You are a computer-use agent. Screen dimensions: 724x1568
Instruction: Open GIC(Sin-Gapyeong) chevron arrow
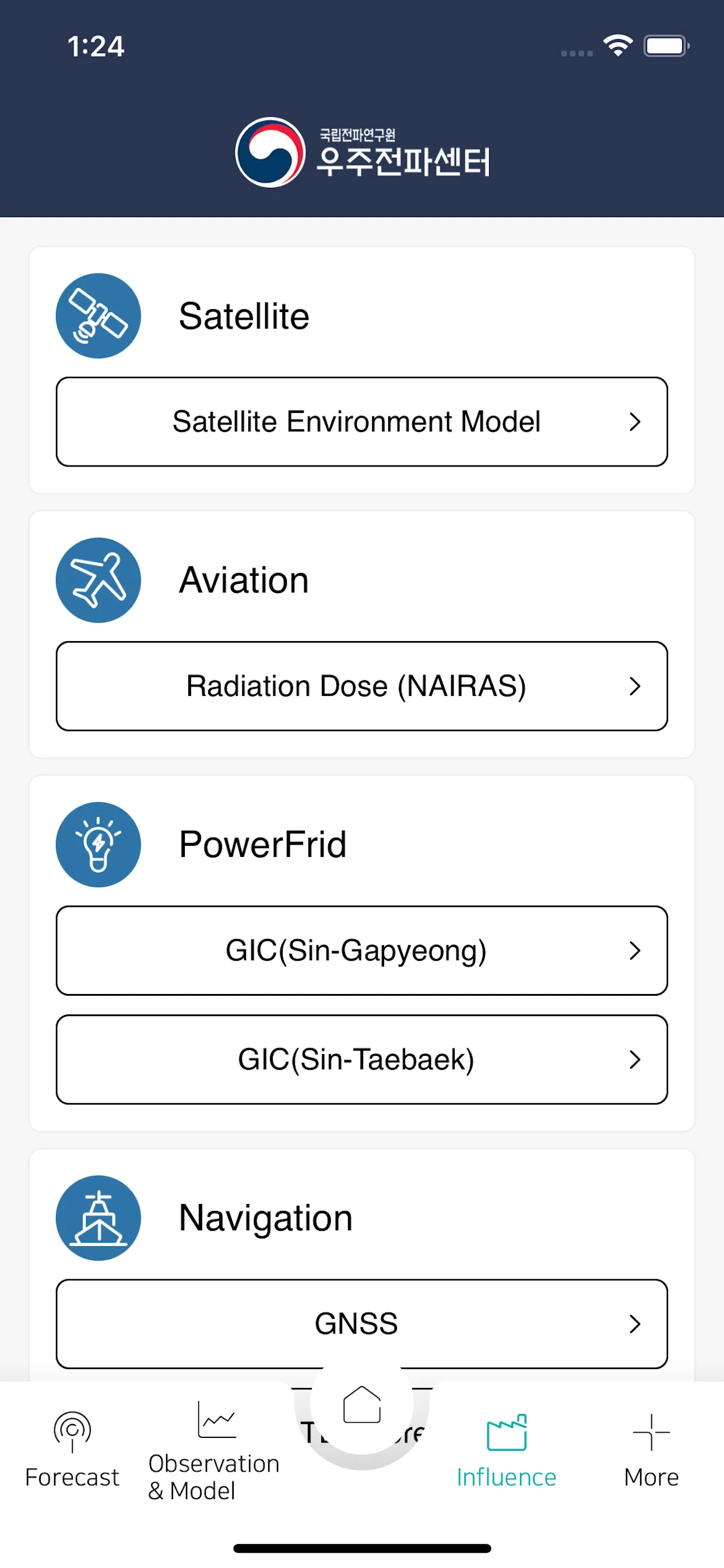point(635,950)
